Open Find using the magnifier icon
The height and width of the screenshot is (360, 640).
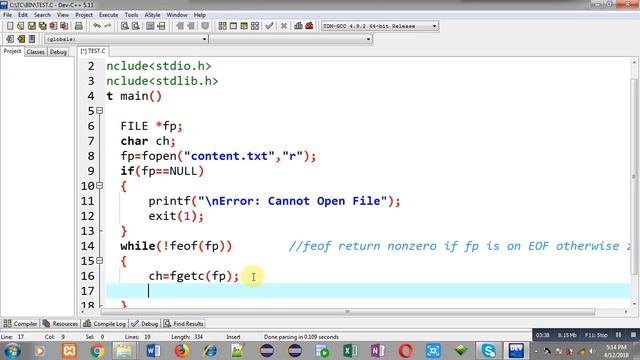125,26
